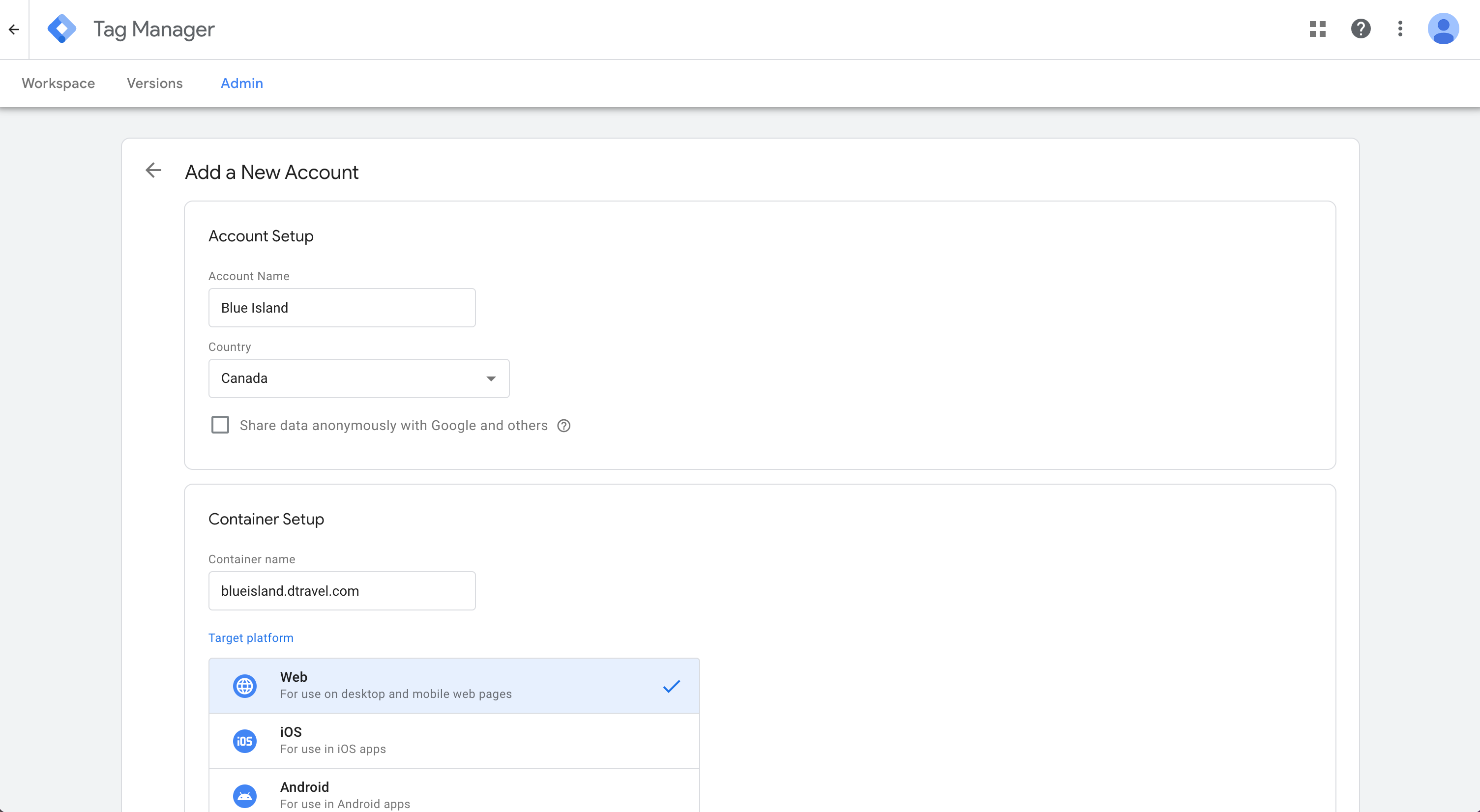1480x812 pixels.
Task: Click the Tag Manager diamond logo
Action: click(x=61, y=29)
